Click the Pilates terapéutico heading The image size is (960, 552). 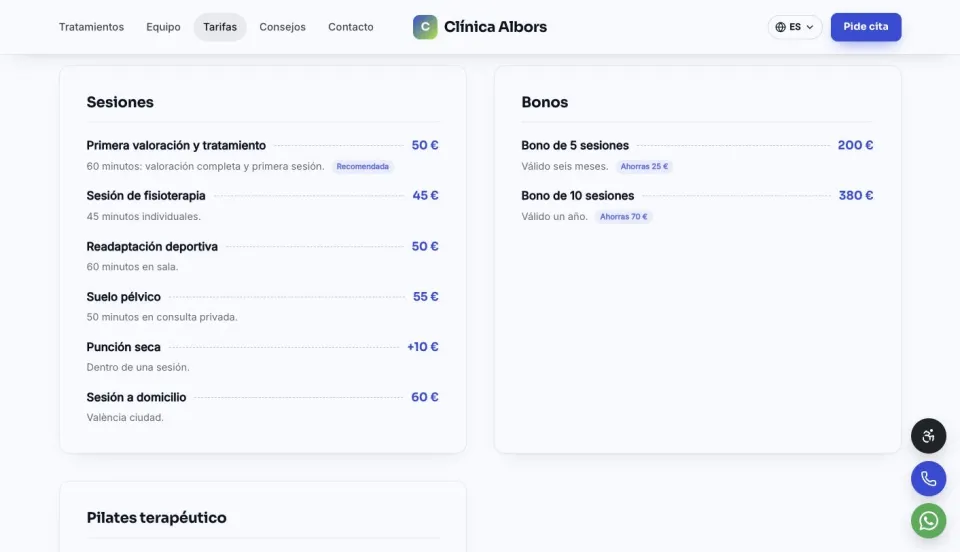(x=156, y=518)
